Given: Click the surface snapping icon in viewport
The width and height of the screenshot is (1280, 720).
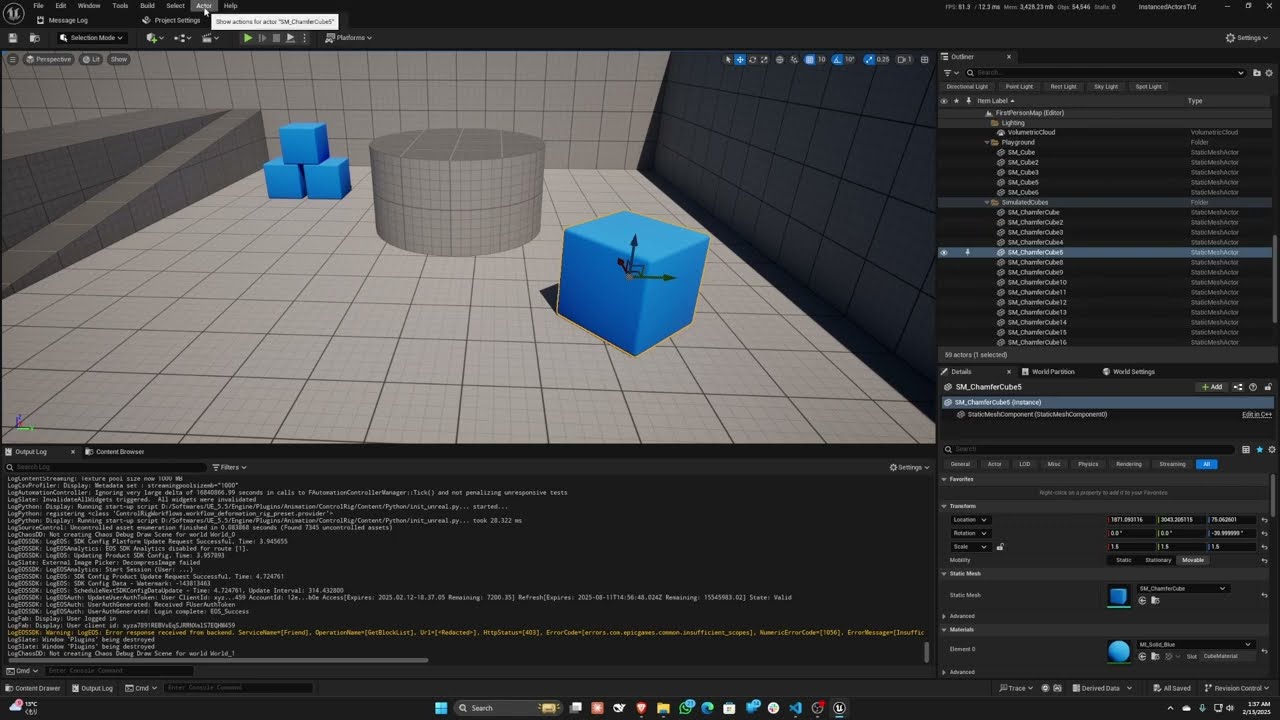Looking at the screenshot, I should tap(795, 59).
